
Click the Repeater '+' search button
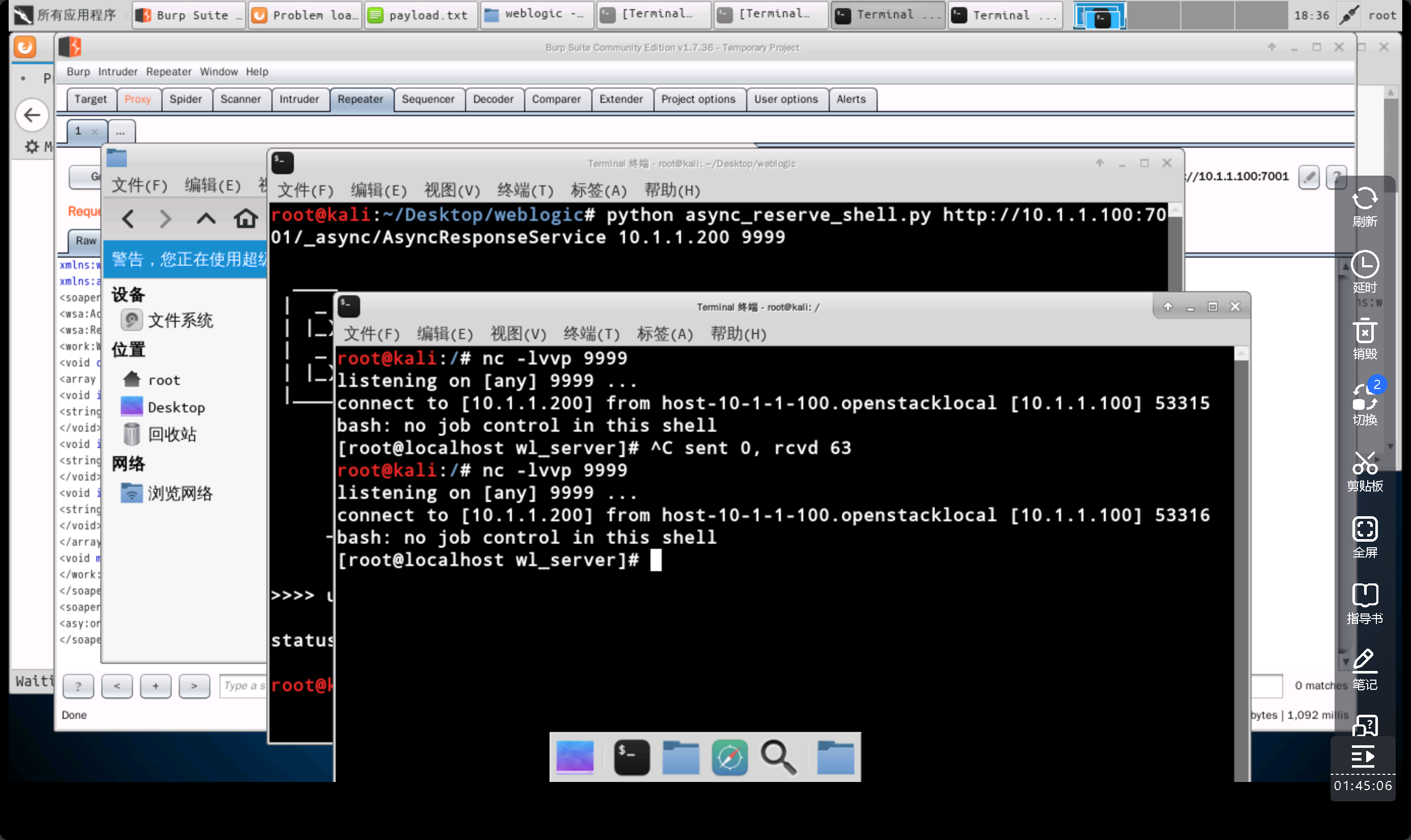coord(155,686)
